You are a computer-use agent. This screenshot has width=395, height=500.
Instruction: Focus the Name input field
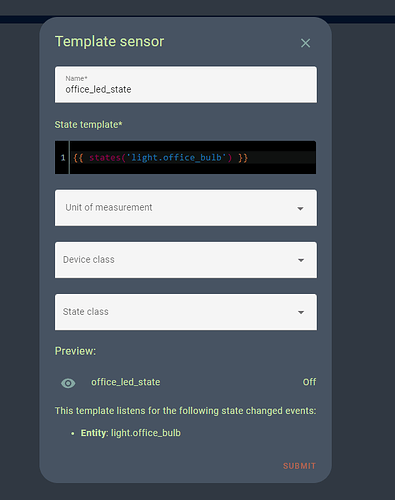186,84
